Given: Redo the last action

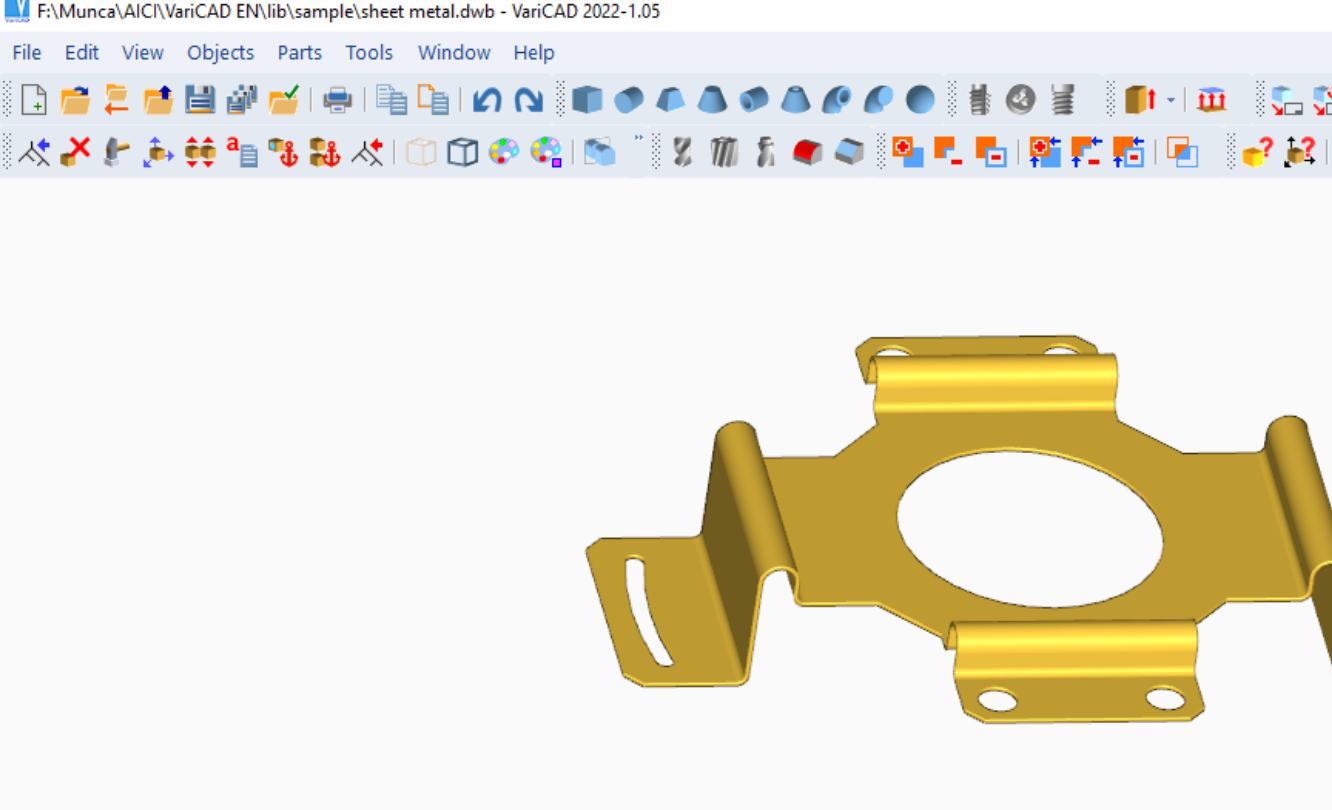Looking at the screenshot, I should pyautogui.click(x=528, y=99).
